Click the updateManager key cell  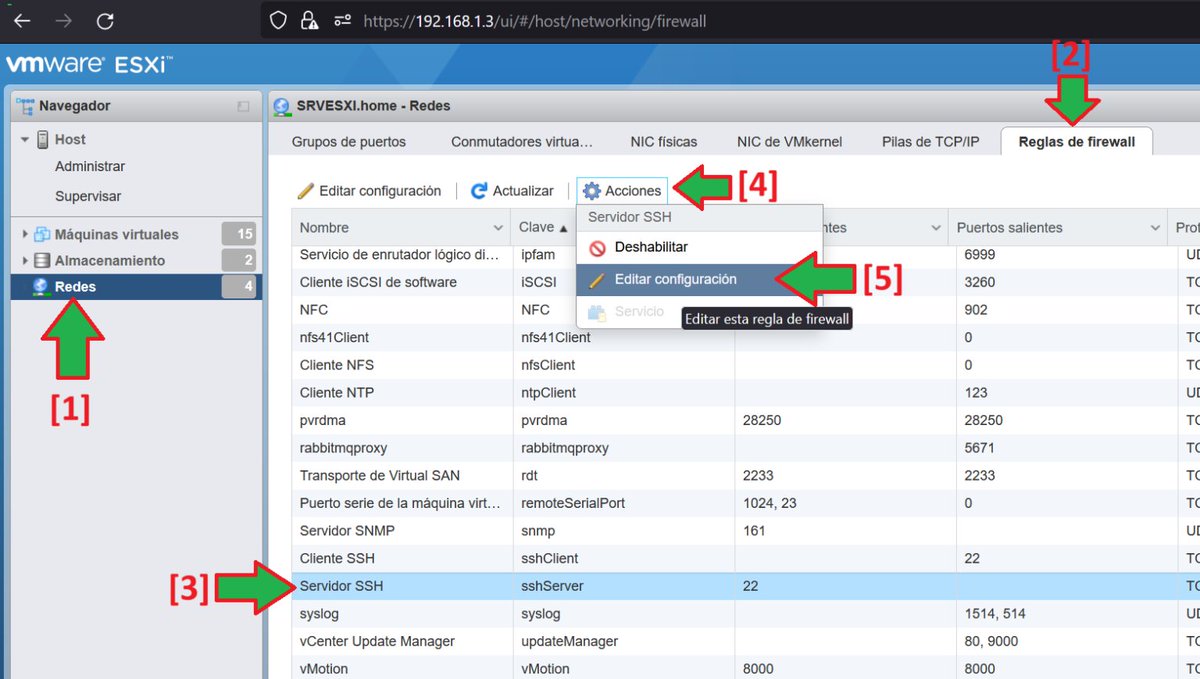[569, 641]
